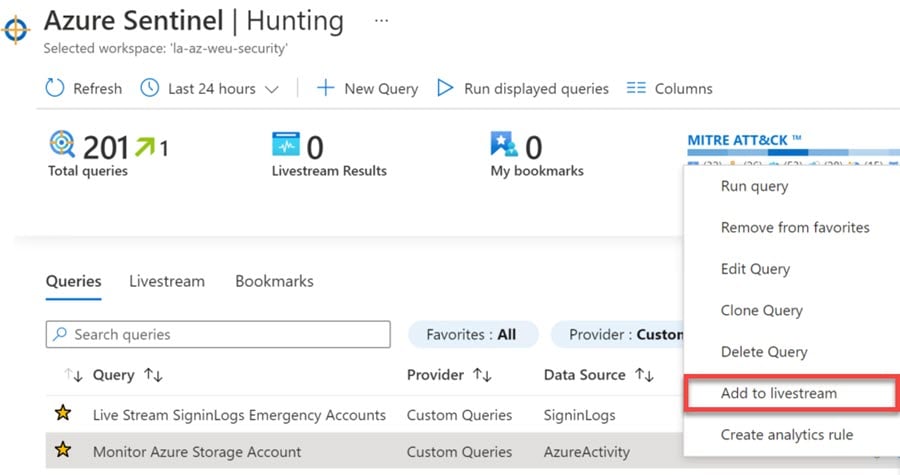900x475 pixels.
Task: Open the Favorites : All filter
Action: coord(473,334)
